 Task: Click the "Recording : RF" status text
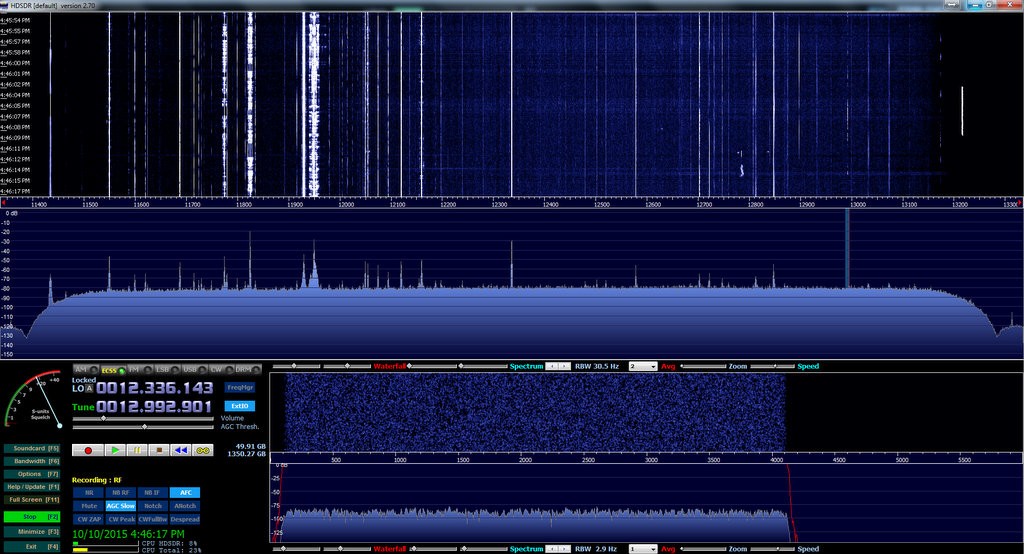(x=97, y=480)
